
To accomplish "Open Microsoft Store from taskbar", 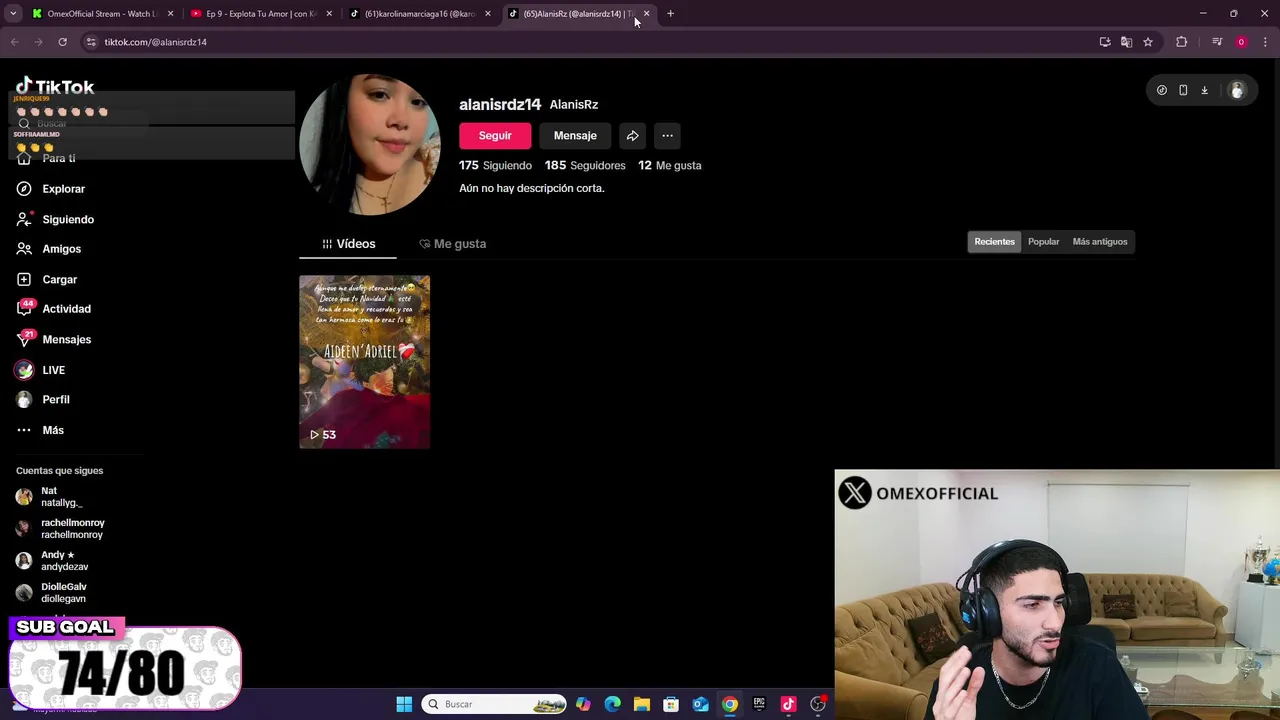I will click(671, 705).
